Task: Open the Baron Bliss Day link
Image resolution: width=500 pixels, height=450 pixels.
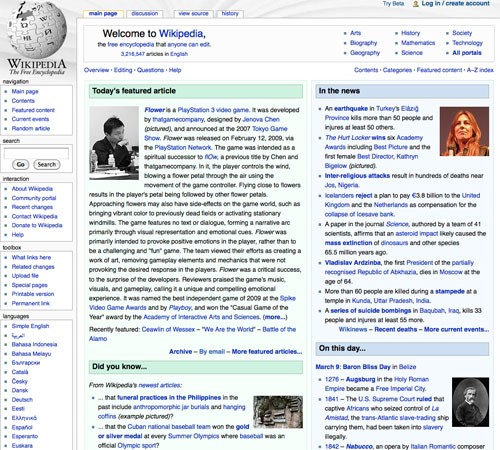Action: (366, 367)
